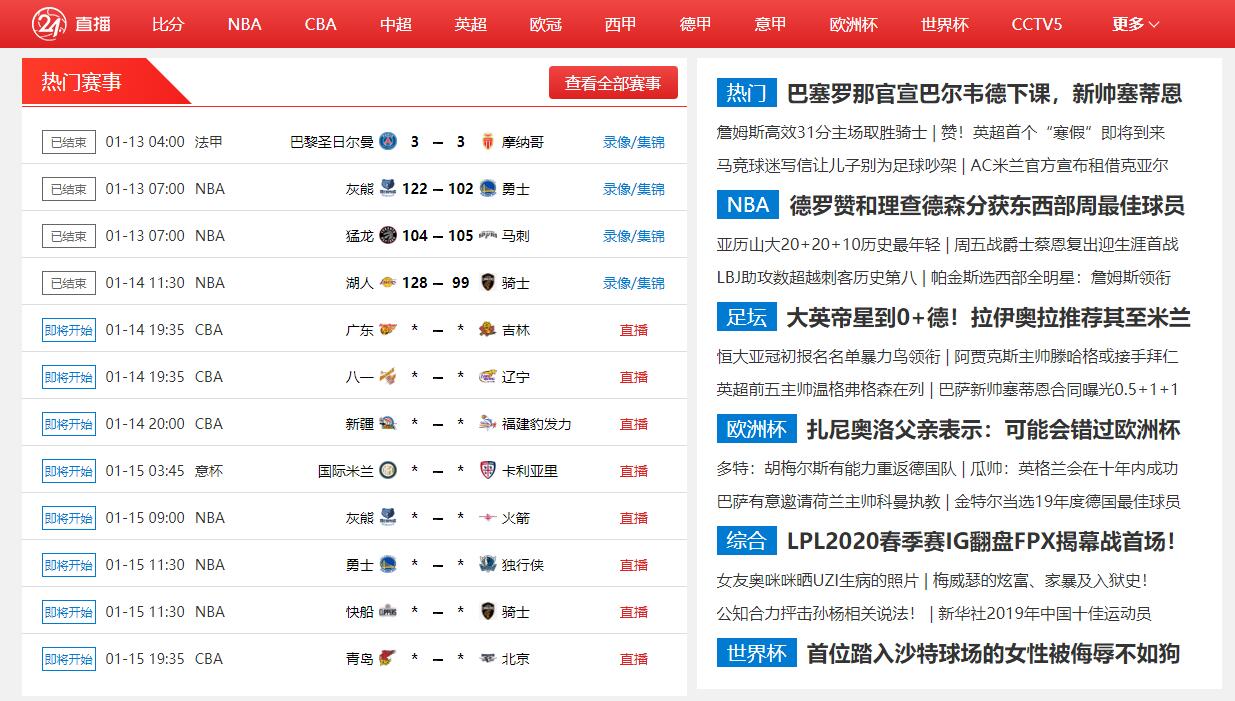Image resolution: width=1235 pixels, height=701 pixels.
Task: Click the 24 直播 site logo
Action: point(71,23)
